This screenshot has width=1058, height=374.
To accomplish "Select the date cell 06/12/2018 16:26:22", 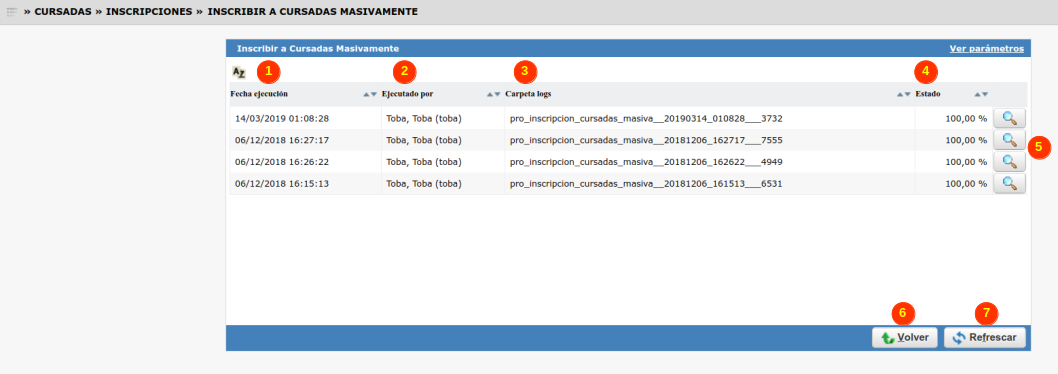I will point(282,161).
